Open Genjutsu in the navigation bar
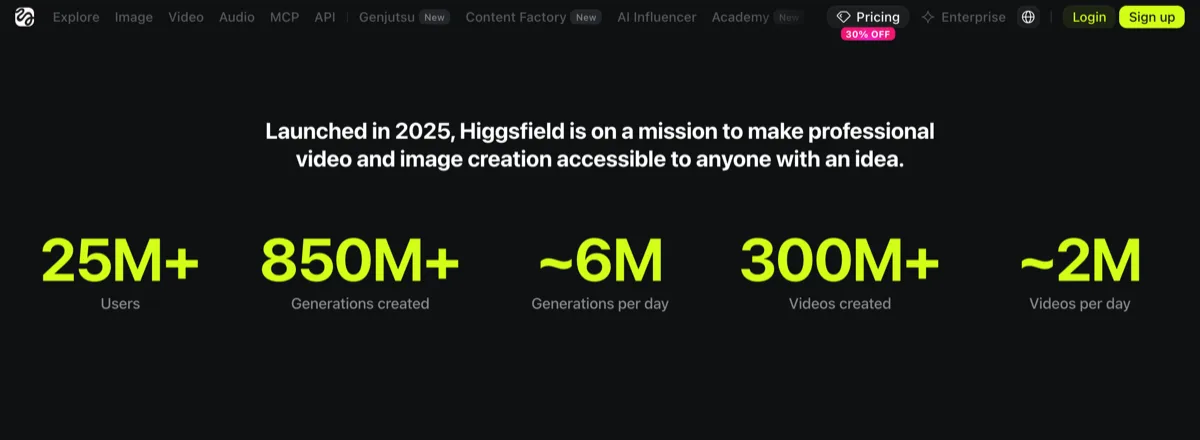Image resolution: width=1200 pixels, height=440 pixels. pyautogui.click(x=386, y=17)
